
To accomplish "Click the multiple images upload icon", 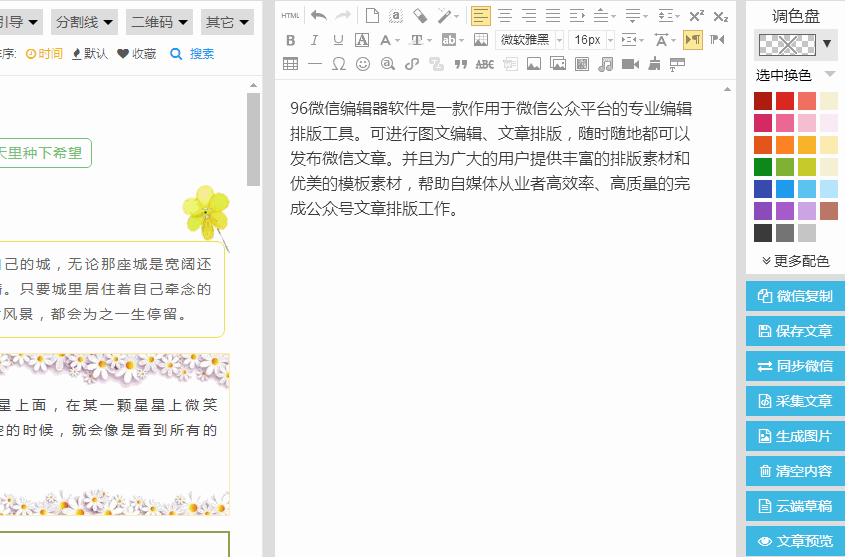I will (x=558, y=64).
